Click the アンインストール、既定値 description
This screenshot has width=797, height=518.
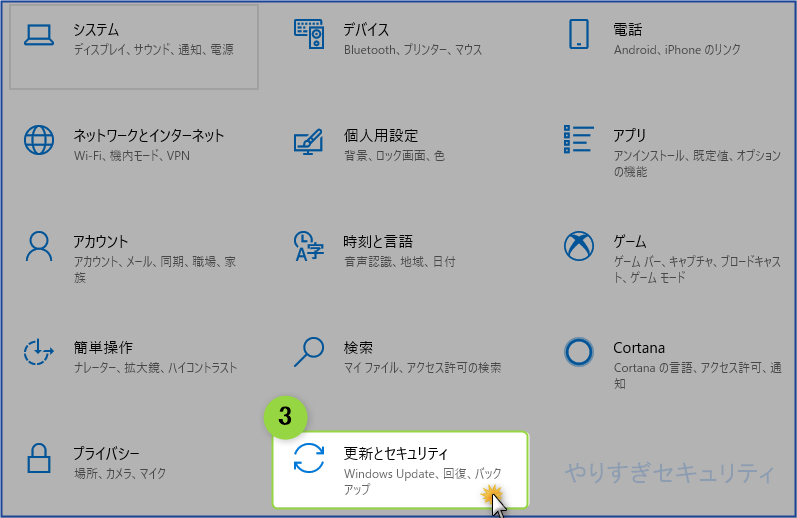tap(697, 164)
